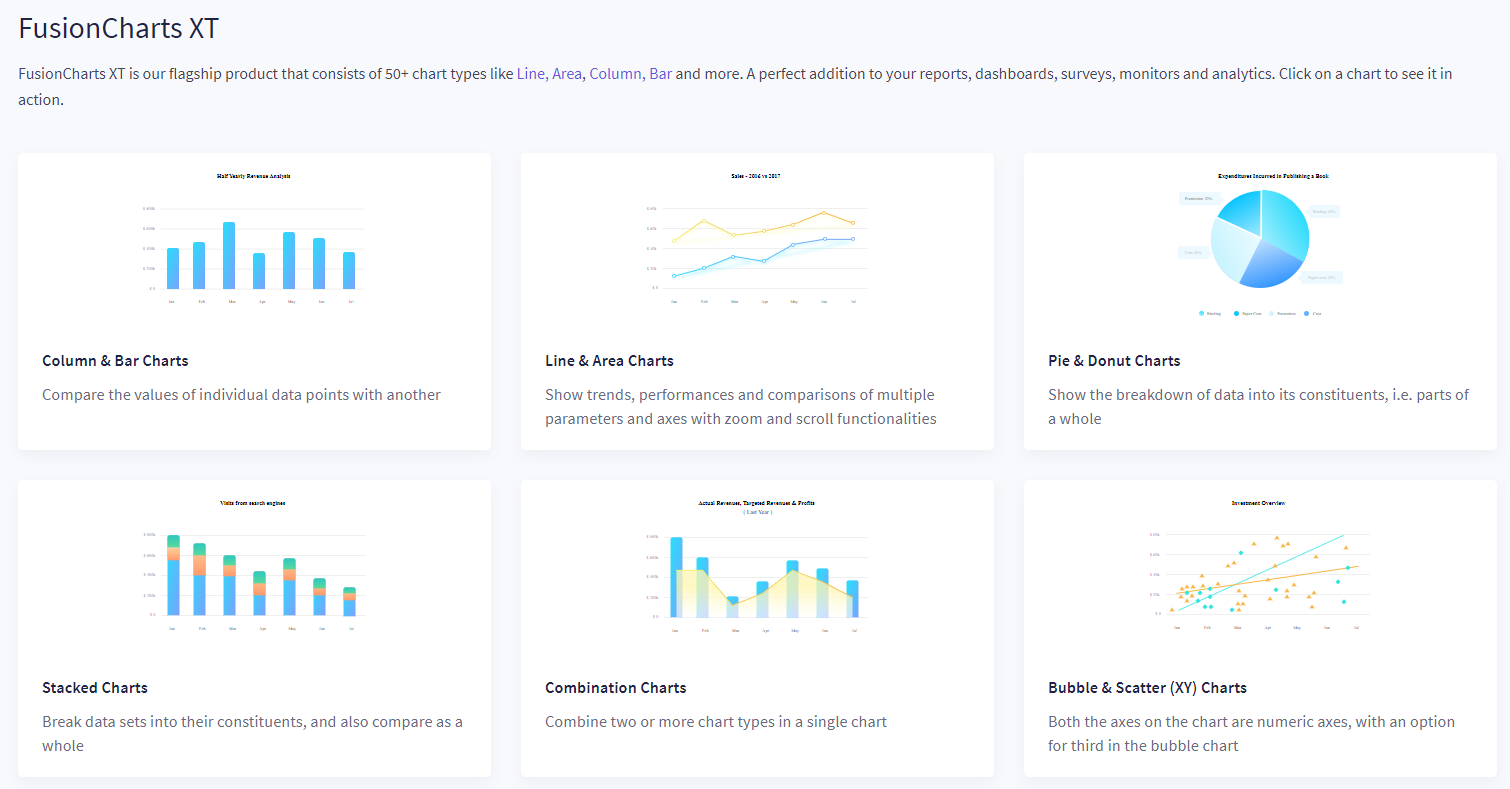Open Pie & Donut Charts heading
The image size is (1510, 789).
(x=1114, y=361)
